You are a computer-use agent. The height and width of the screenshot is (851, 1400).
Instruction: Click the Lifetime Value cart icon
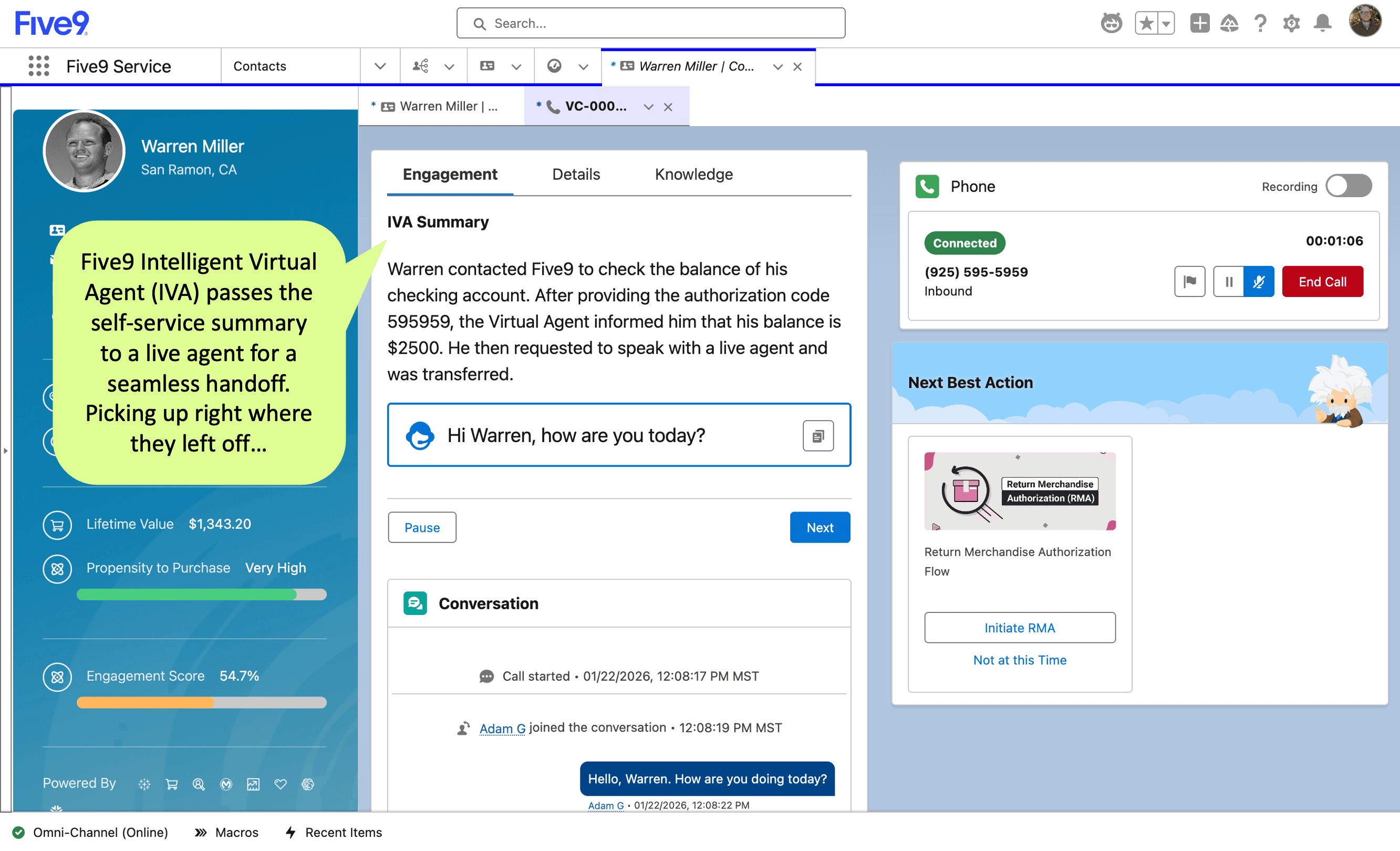(57, 525)
